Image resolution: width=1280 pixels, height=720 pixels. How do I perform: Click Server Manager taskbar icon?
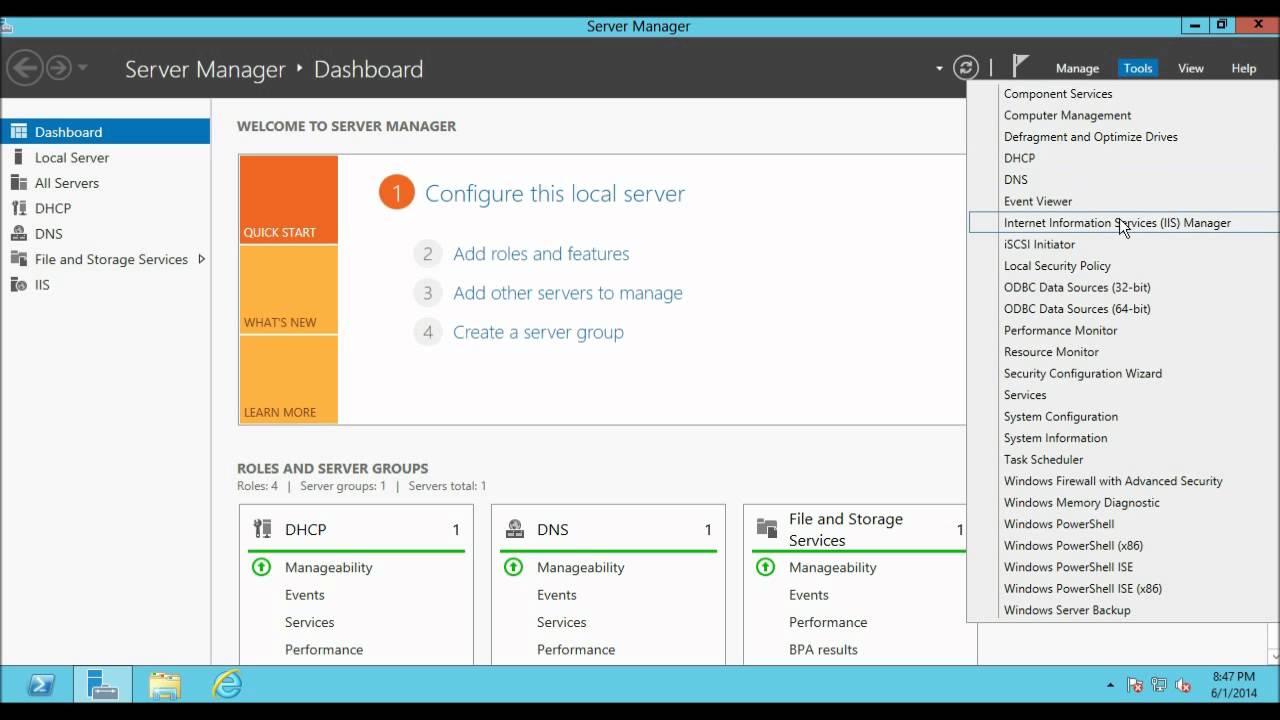pos(102,685)
